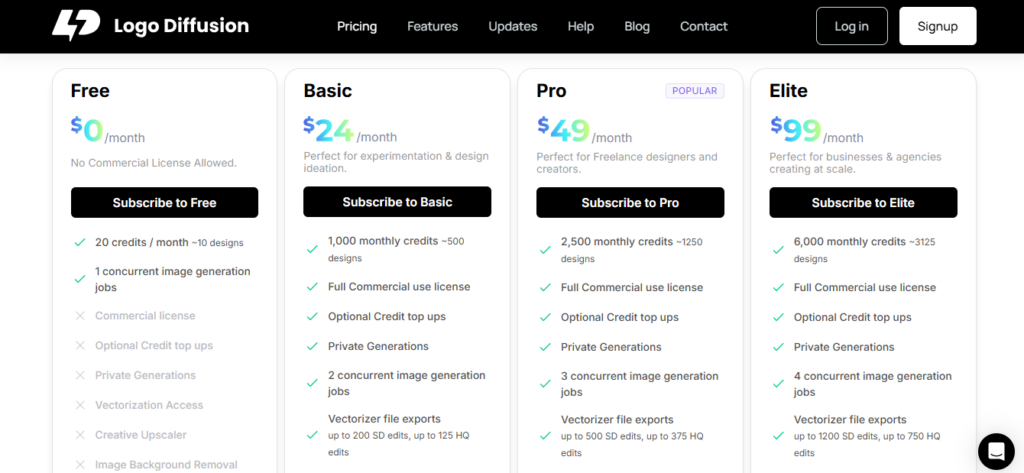The height and width of the screenshot is (473, 1024).
Task: Open the chat support bubble icon
Action: point(995,451)
